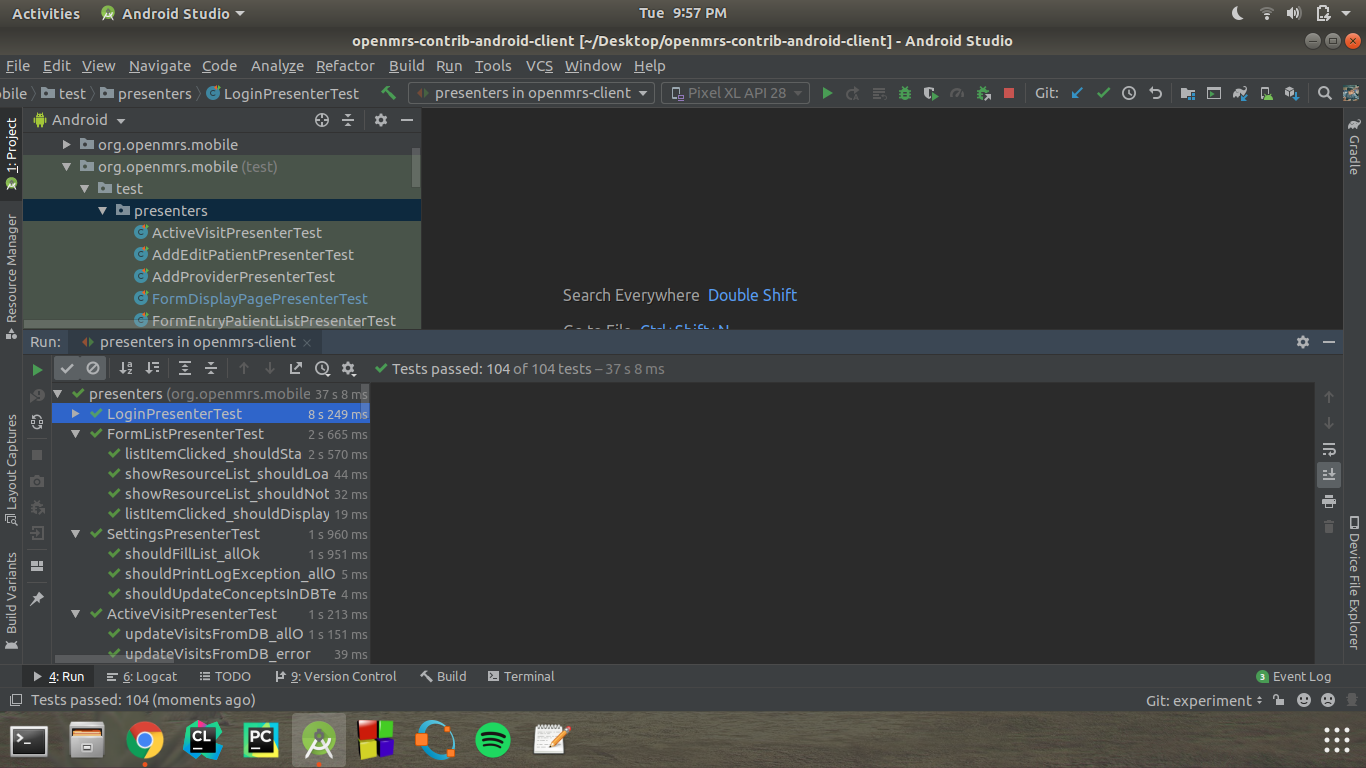Sort tests alphabetically in the Run panel
The image size is (1366, 768).
point(126,369)
